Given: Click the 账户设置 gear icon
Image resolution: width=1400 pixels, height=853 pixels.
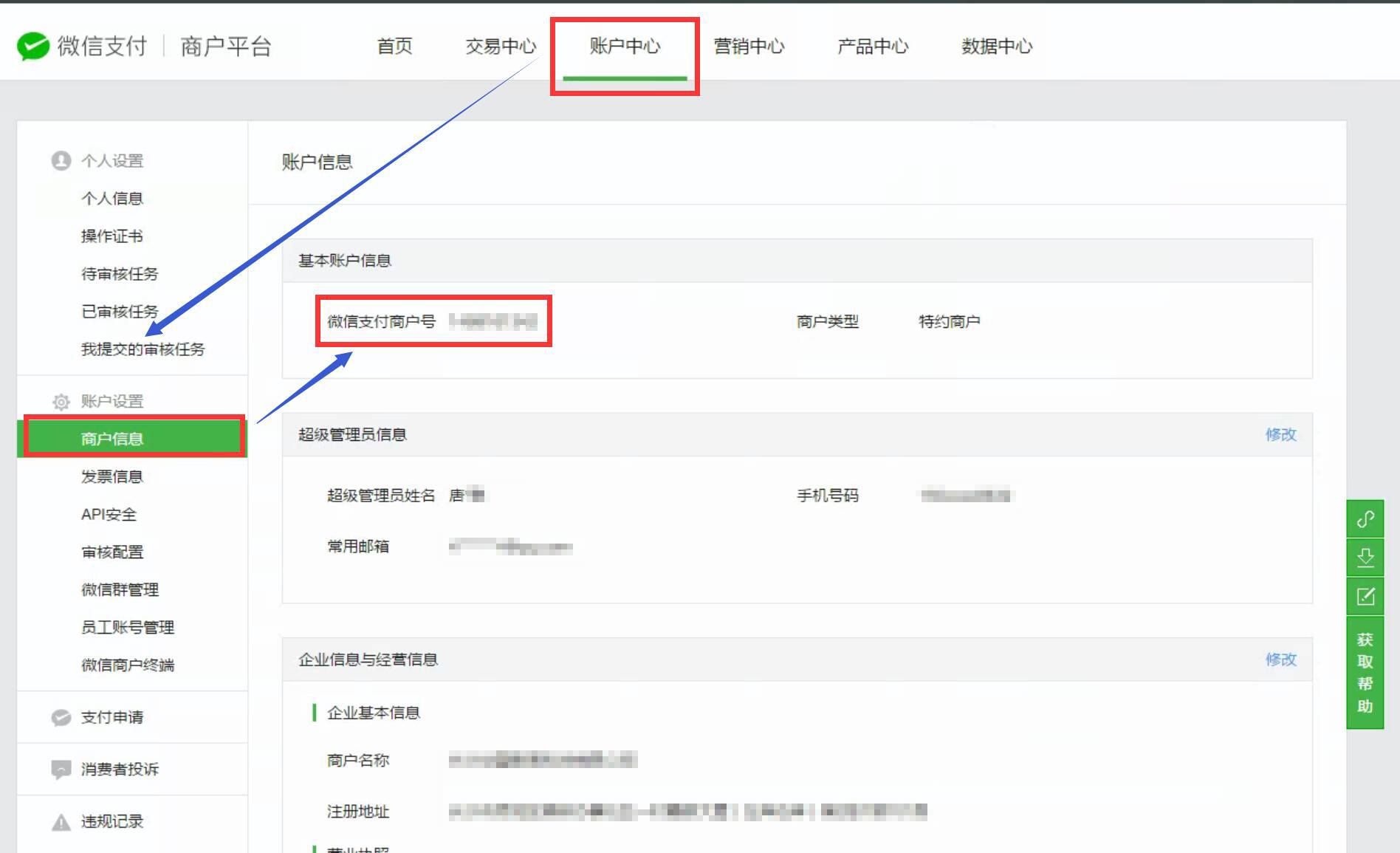Looking at the screenshot, I should 61,401.
